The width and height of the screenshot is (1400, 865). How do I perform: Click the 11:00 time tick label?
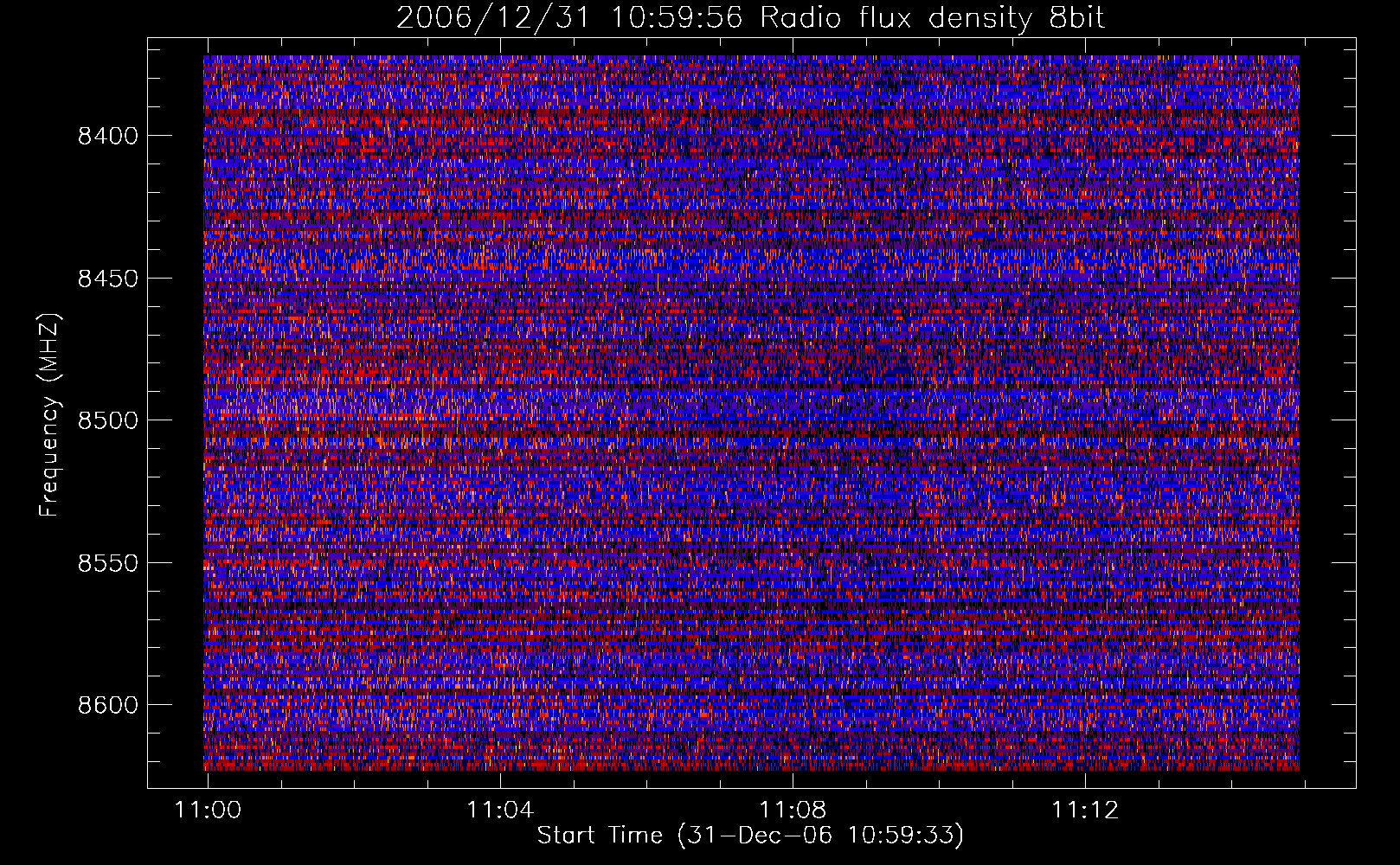tap(208, 811)
